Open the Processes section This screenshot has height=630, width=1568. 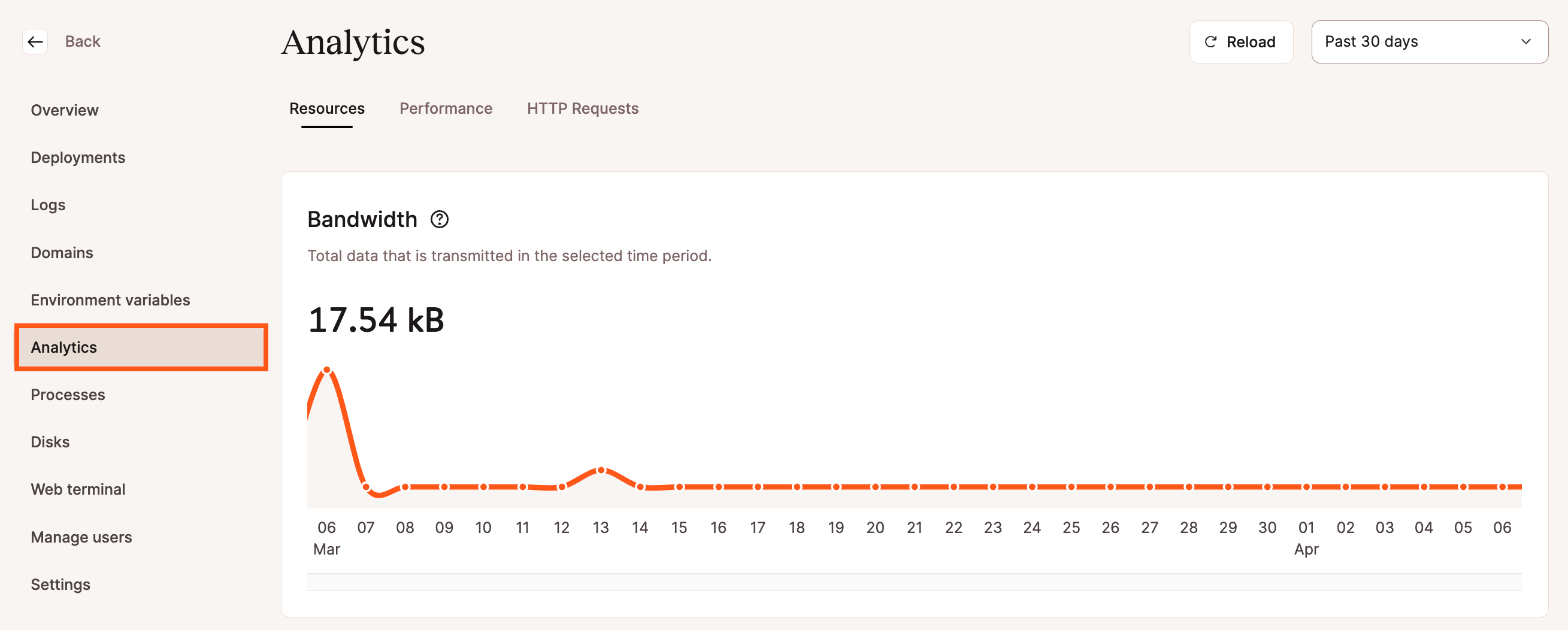(x=68, y=395)
